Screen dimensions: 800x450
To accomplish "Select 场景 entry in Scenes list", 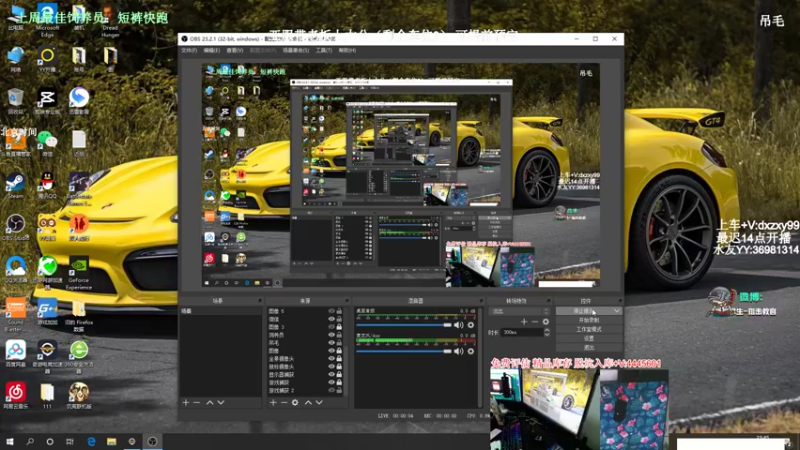I will 220,311.
